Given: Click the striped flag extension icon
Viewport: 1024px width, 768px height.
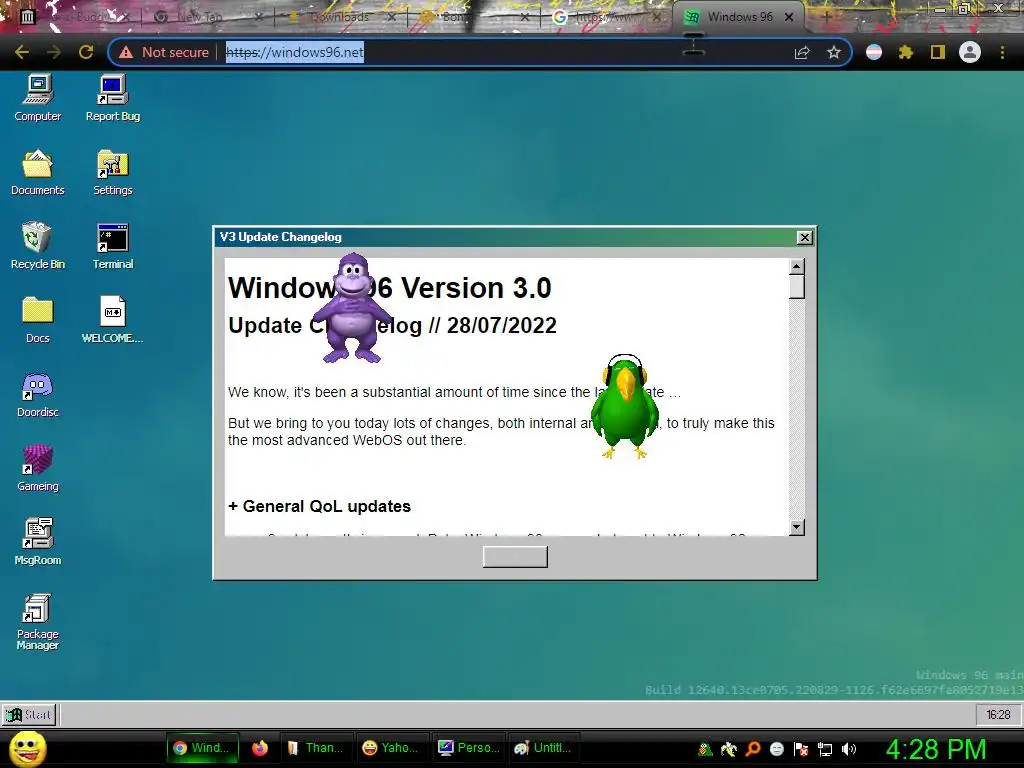Looking at the screenshot, I should [874, 52].
